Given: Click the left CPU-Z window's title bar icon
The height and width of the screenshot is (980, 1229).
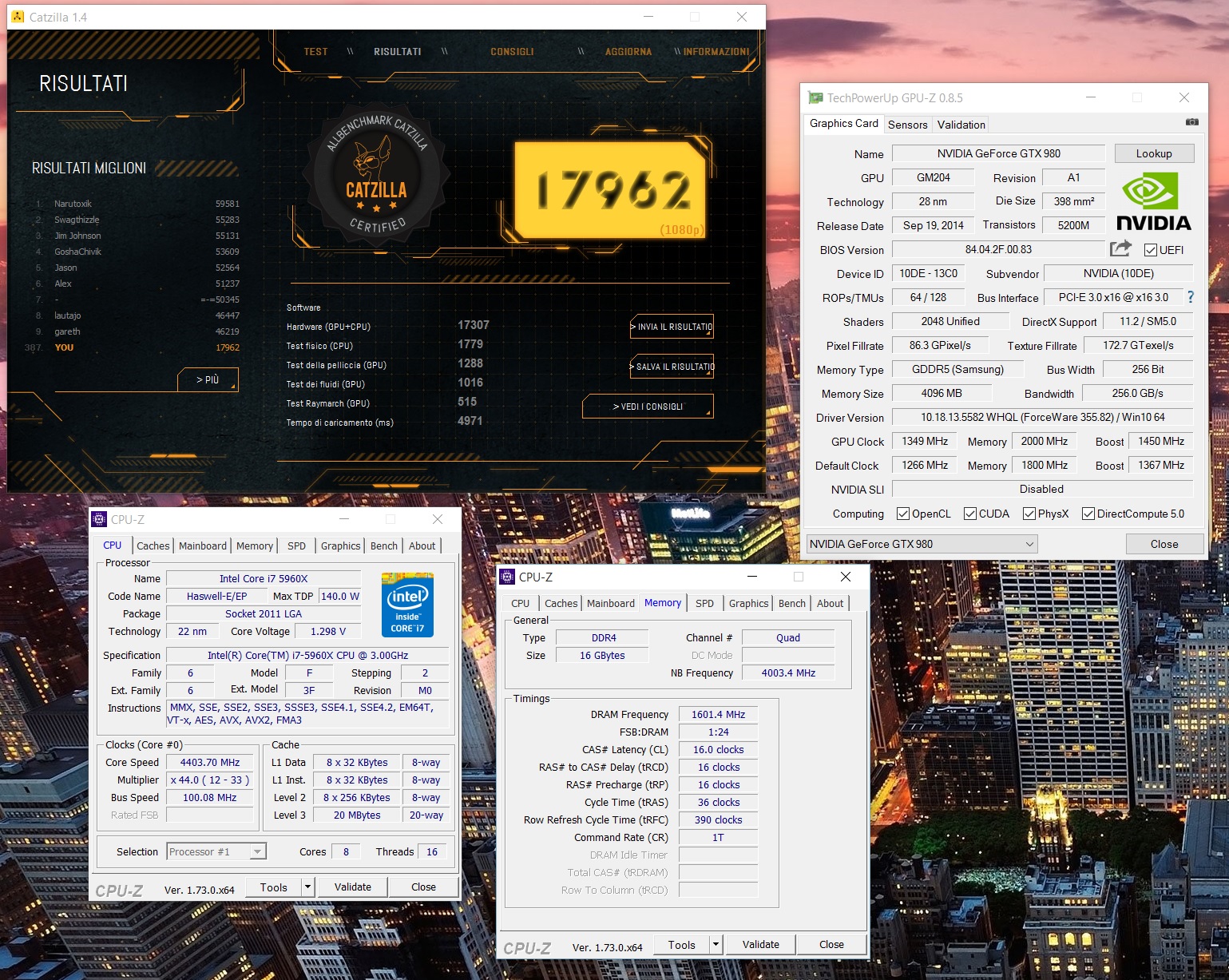Looking at the screenshot, I should click(99, 519).
